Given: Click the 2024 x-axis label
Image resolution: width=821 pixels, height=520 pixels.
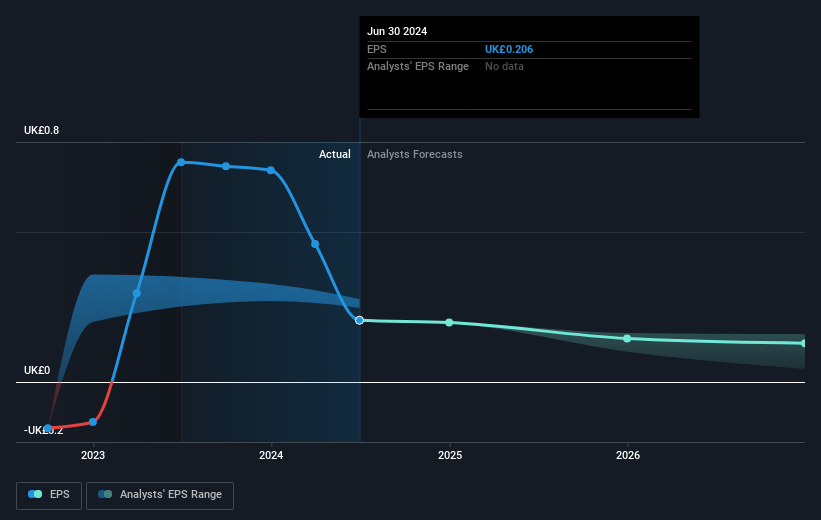Looking at the screenshot, I should click(271, 455).
